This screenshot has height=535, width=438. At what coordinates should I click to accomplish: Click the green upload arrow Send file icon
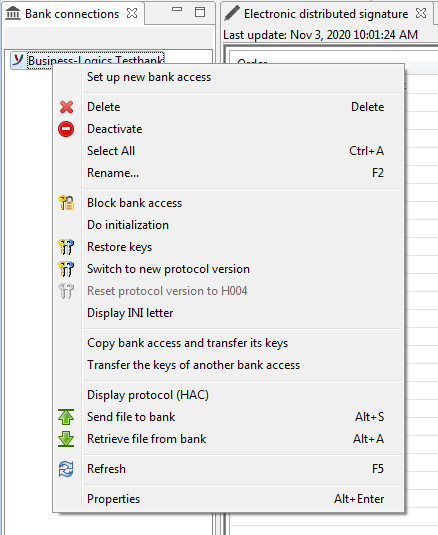pyautogui.click(x=66, y=417)
